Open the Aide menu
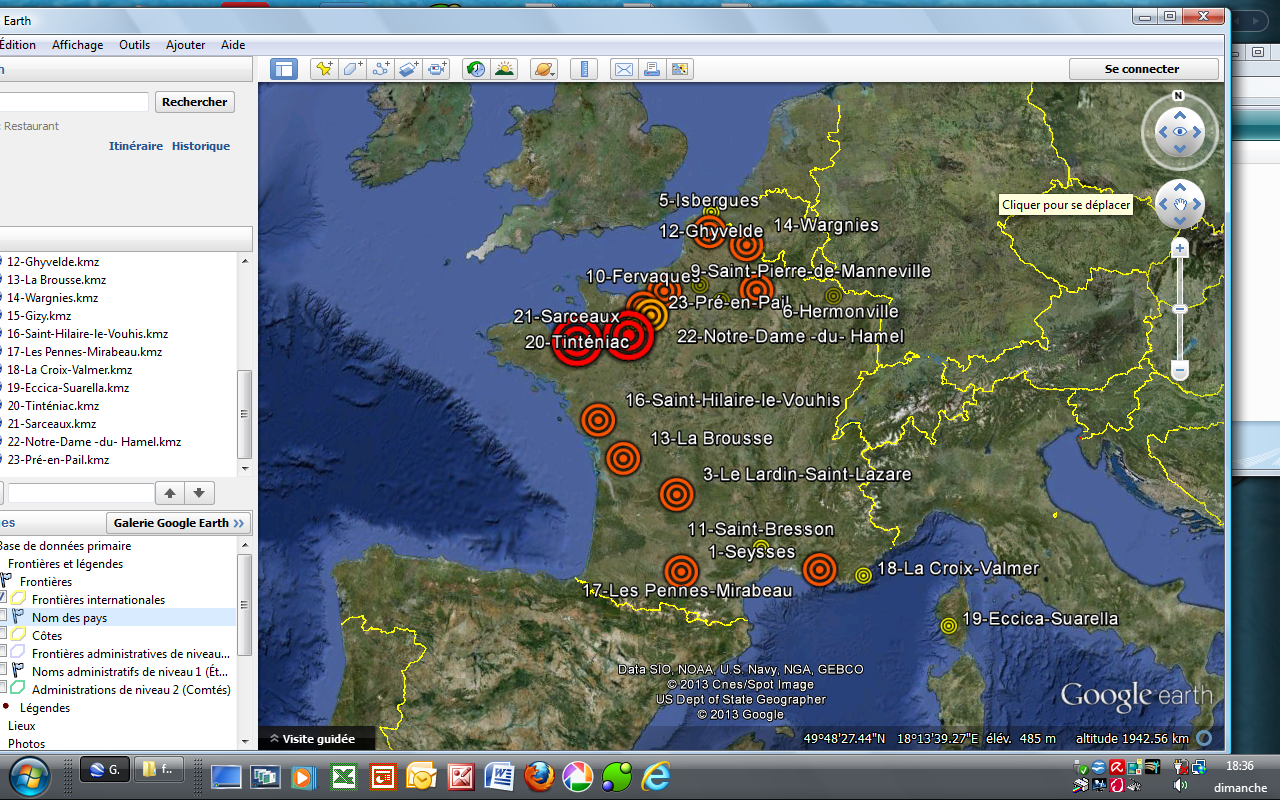 [233, 45]
